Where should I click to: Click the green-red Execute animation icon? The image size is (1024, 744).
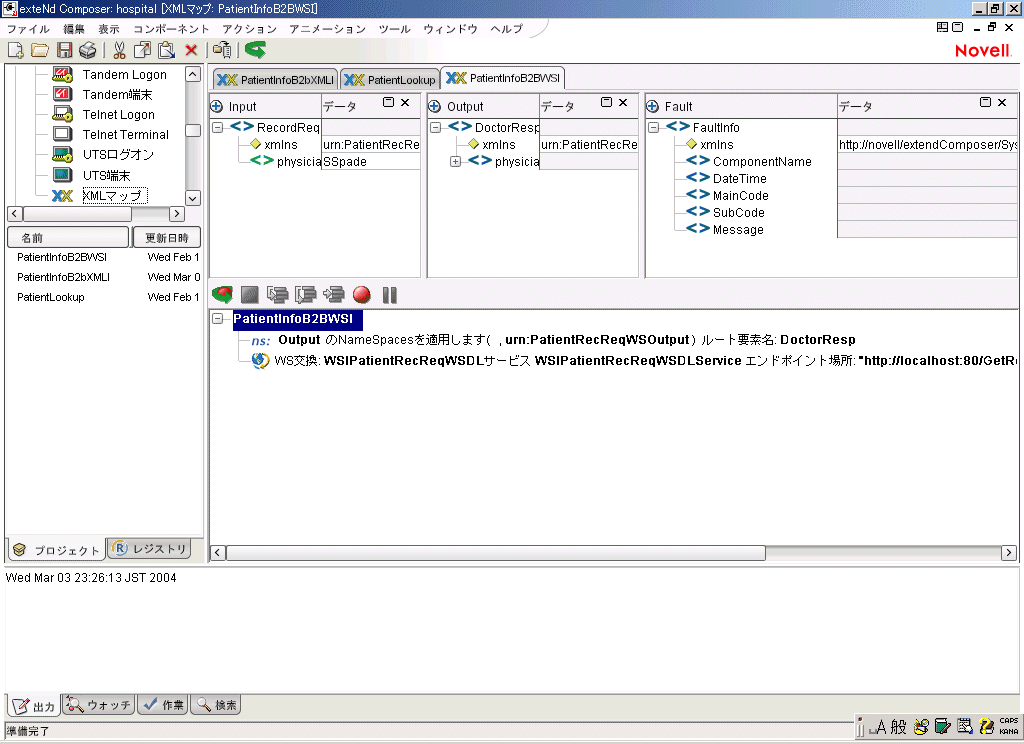[223, 295]
